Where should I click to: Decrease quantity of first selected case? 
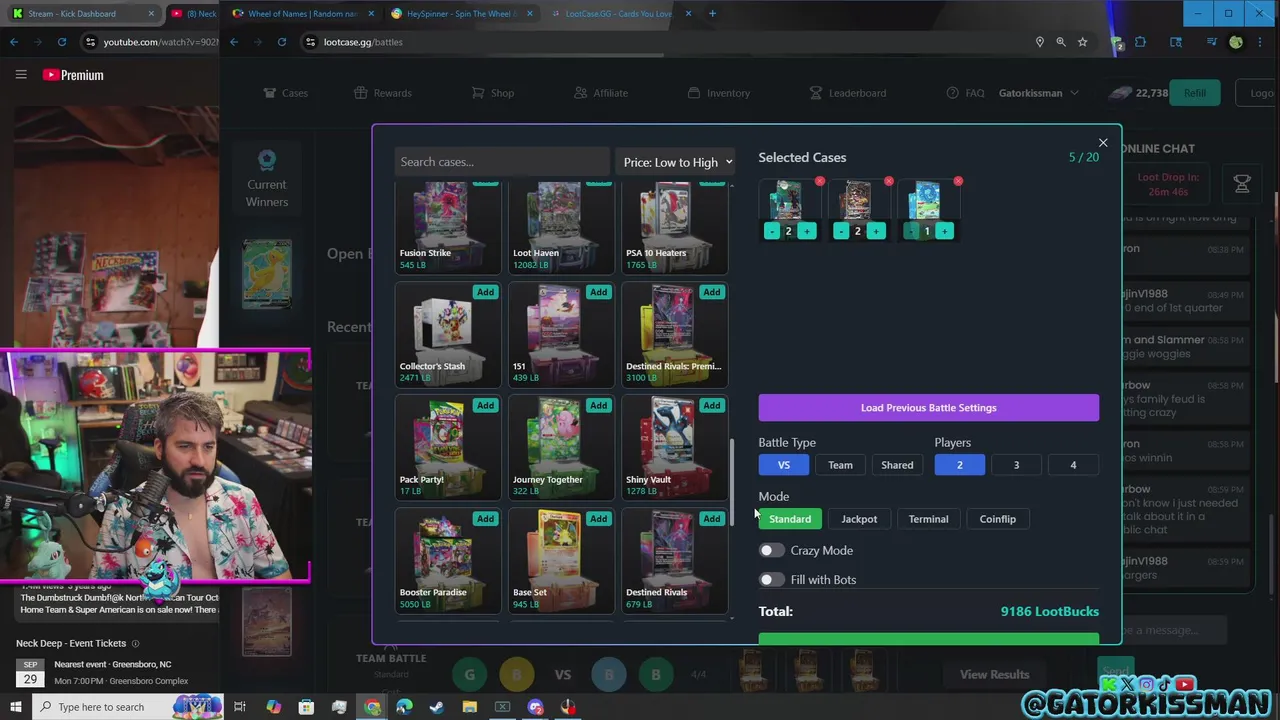(771, 231)
